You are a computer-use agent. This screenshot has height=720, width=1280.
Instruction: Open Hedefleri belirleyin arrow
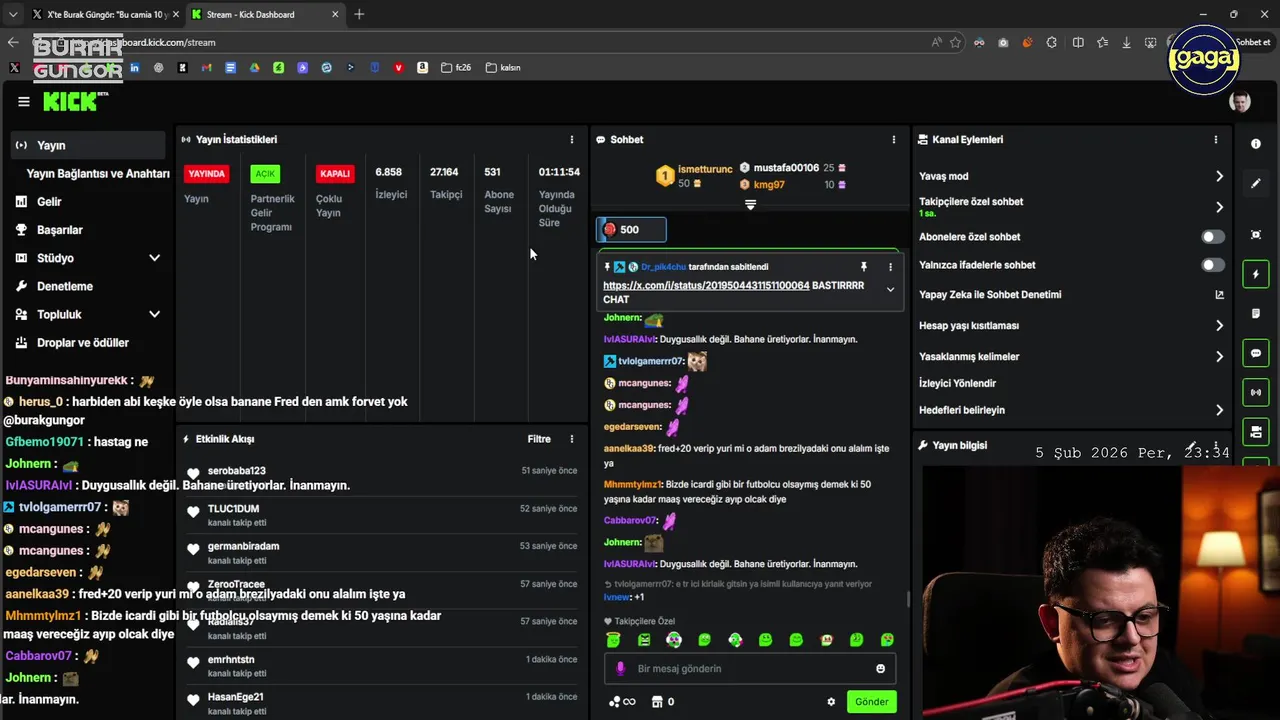(1219, 410)
